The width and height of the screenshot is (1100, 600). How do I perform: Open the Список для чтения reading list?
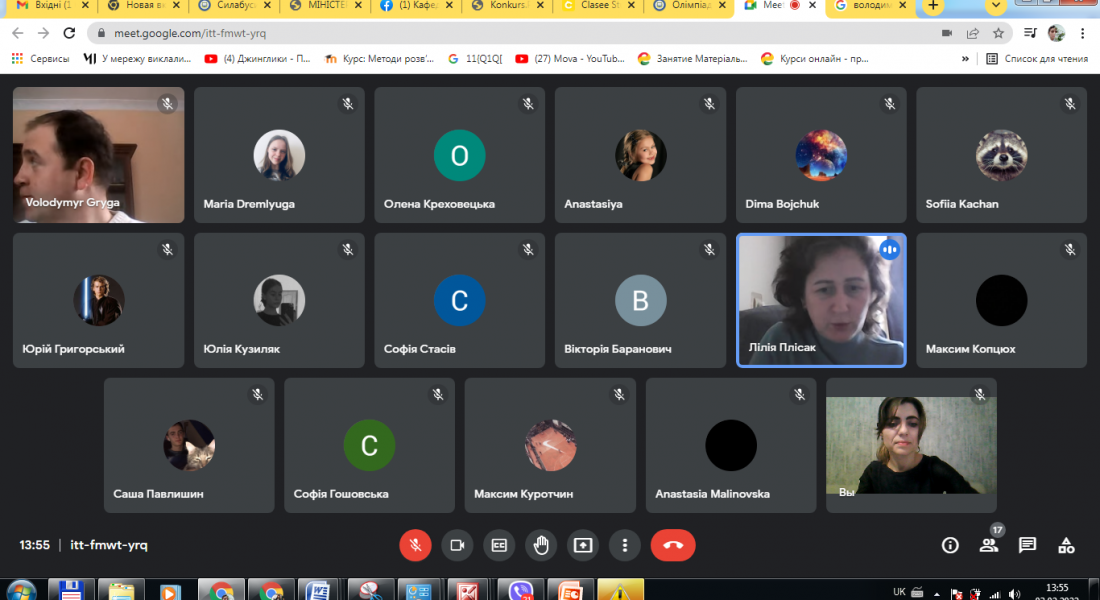1037,59
